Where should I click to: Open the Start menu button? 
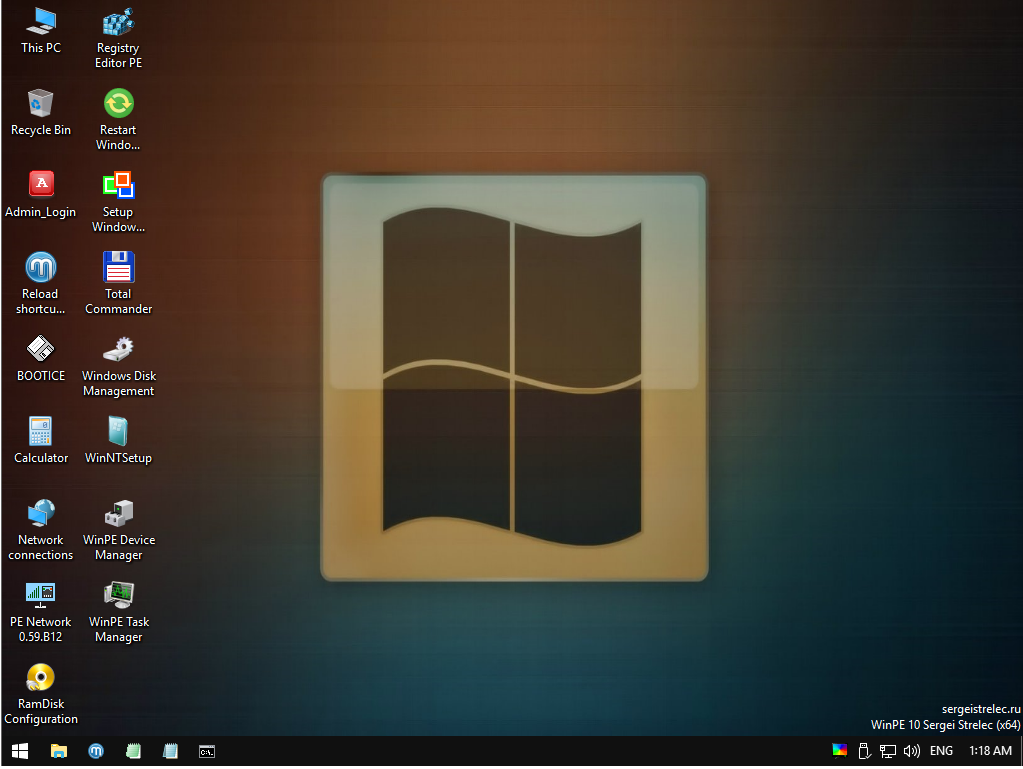click(20, 751)
